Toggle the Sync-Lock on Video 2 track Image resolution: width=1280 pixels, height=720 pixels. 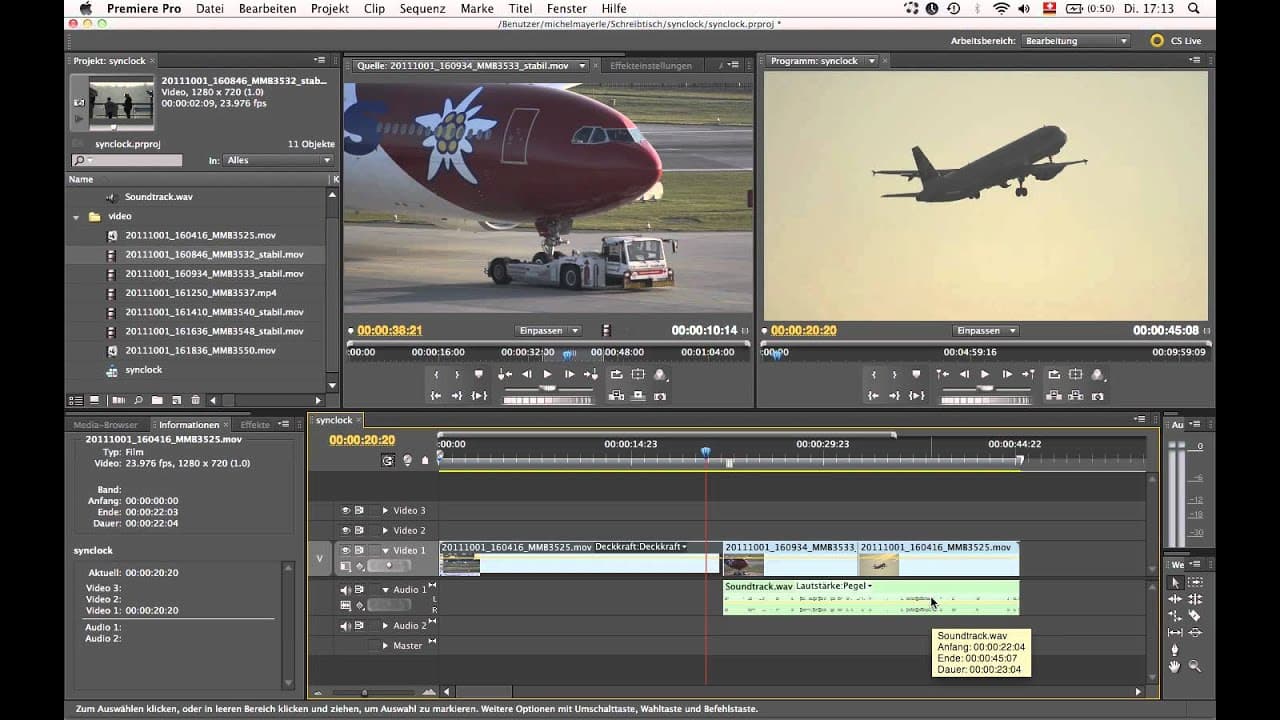[x=359, y=530]
